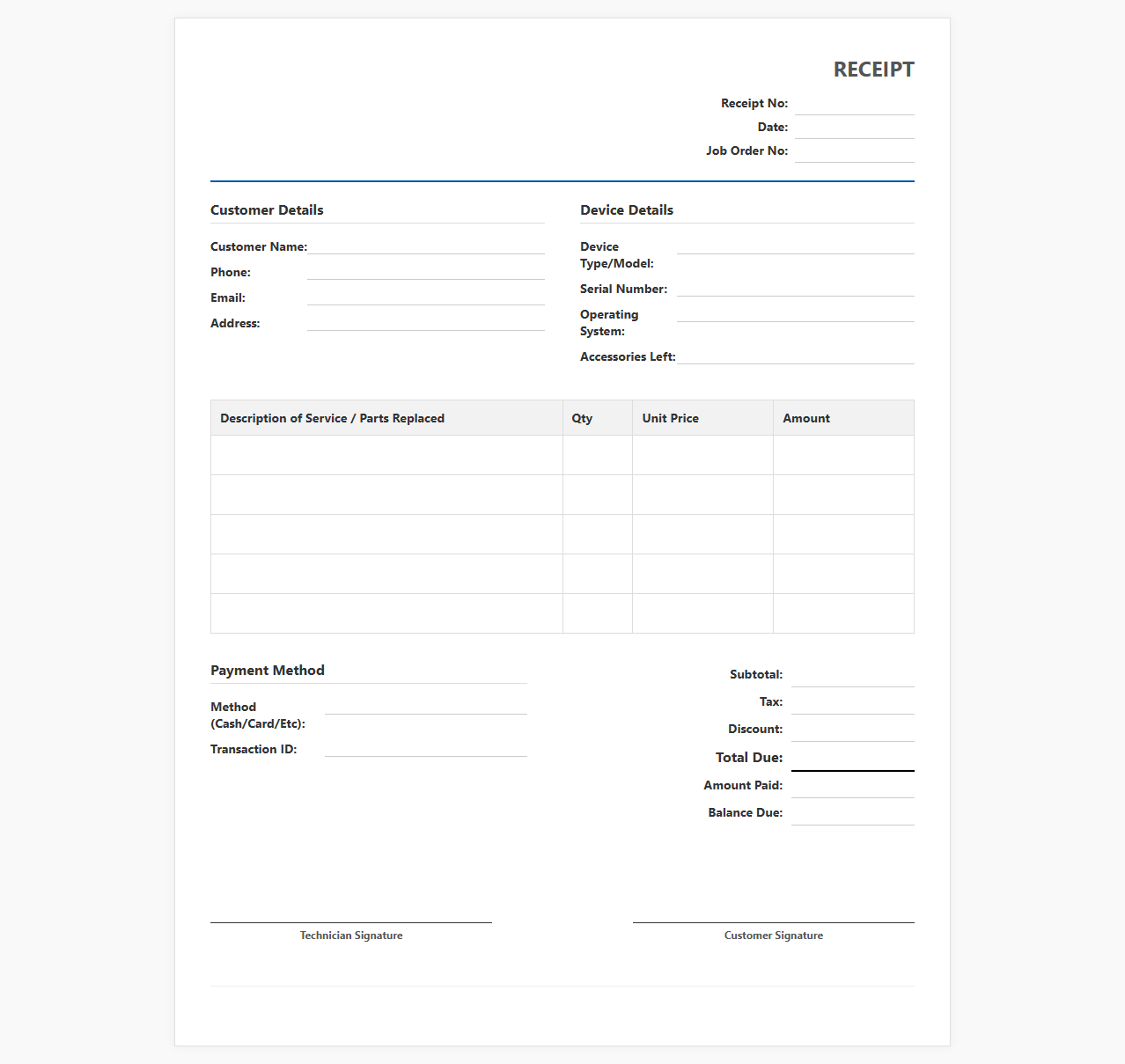The height and width of the screenshot is (1064, 1125).
Task: Click the RECEIPT title
Action: 874,70
